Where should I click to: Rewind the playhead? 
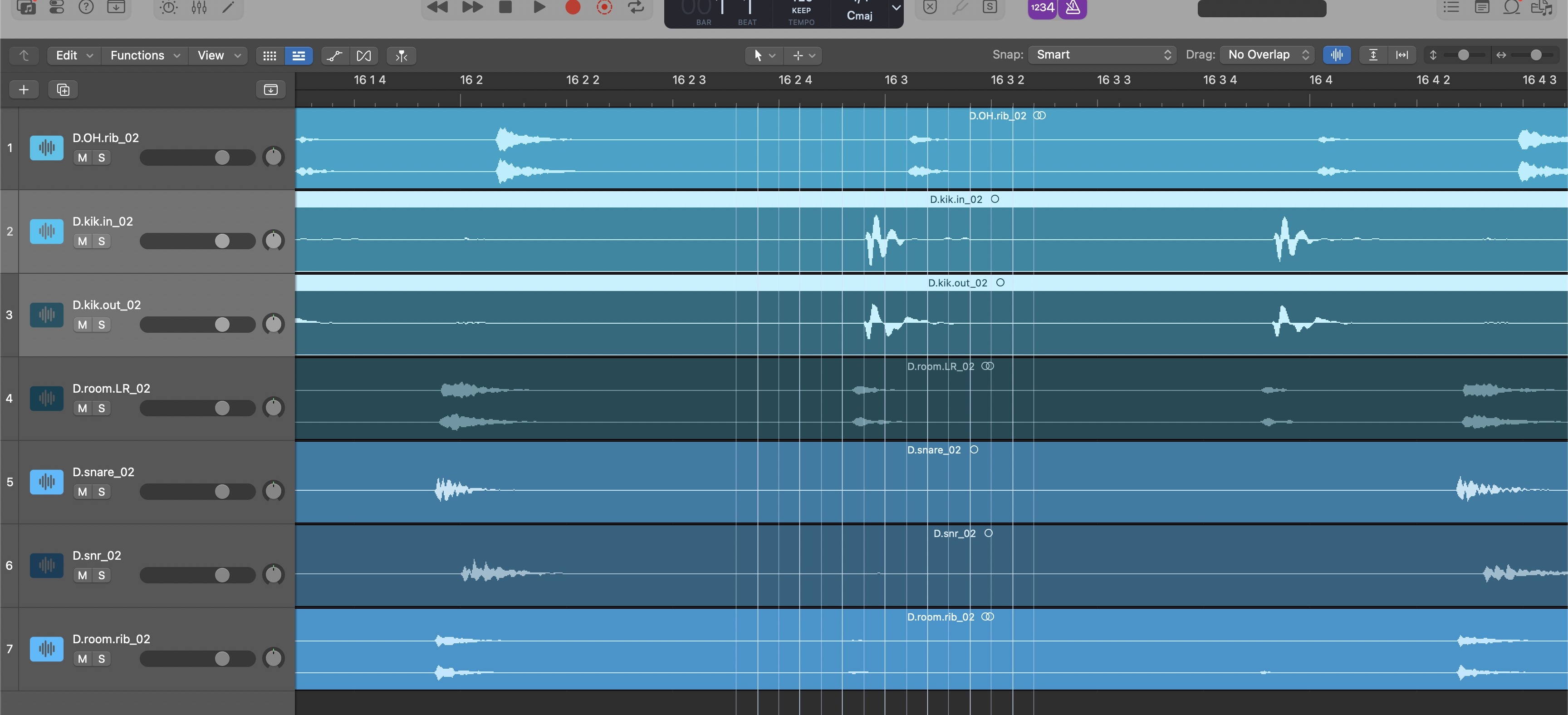tap(437, 7)
